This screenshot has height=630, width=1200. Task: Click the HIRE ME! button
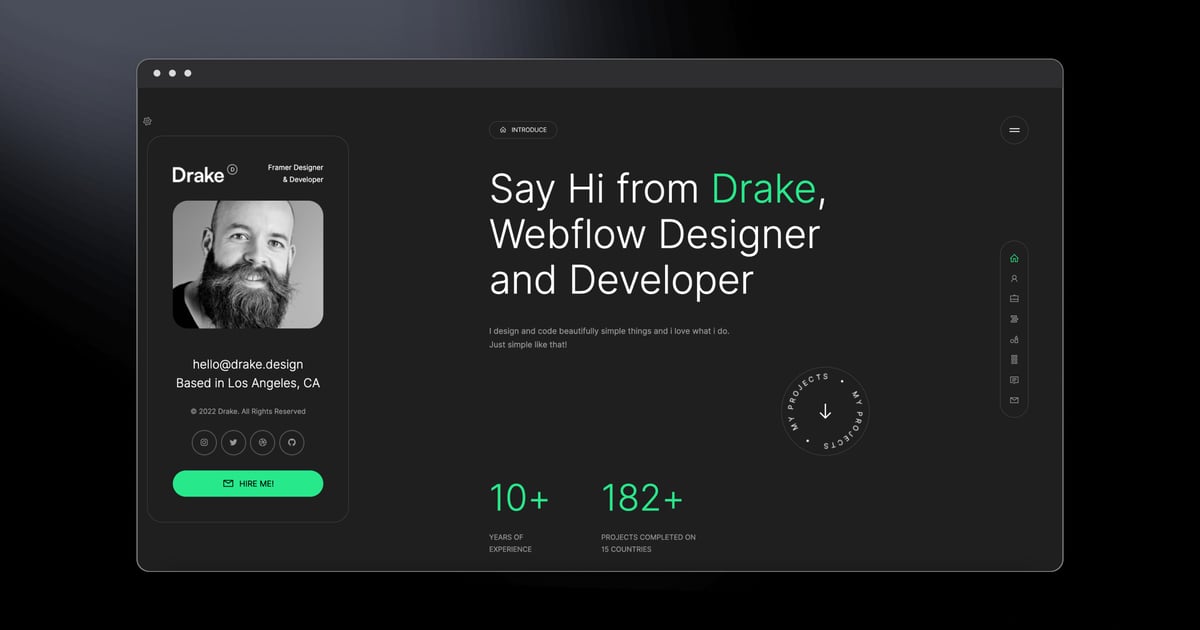click(247, 483)
